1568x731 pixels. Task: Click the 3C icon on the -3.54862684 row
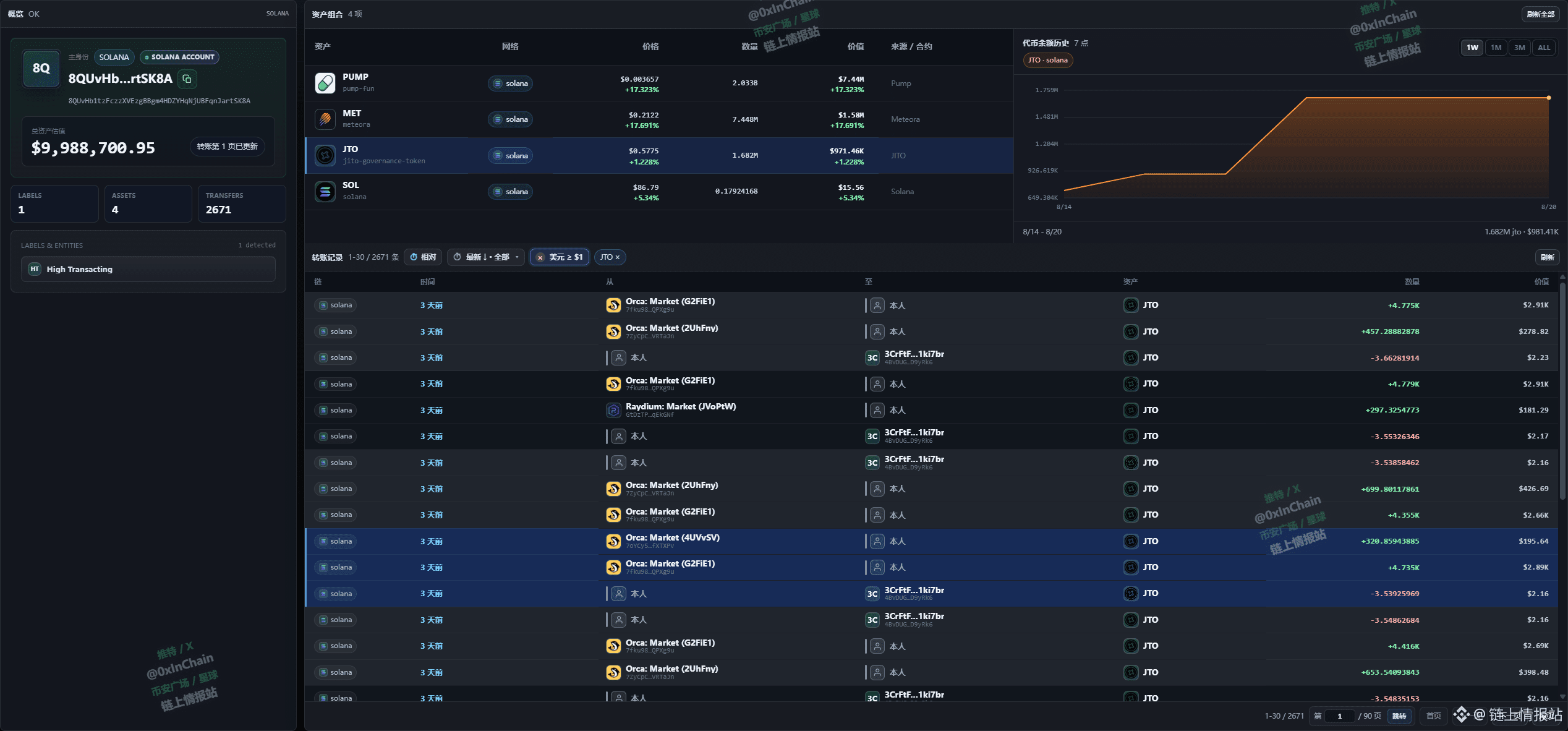(x=872, y=620)
